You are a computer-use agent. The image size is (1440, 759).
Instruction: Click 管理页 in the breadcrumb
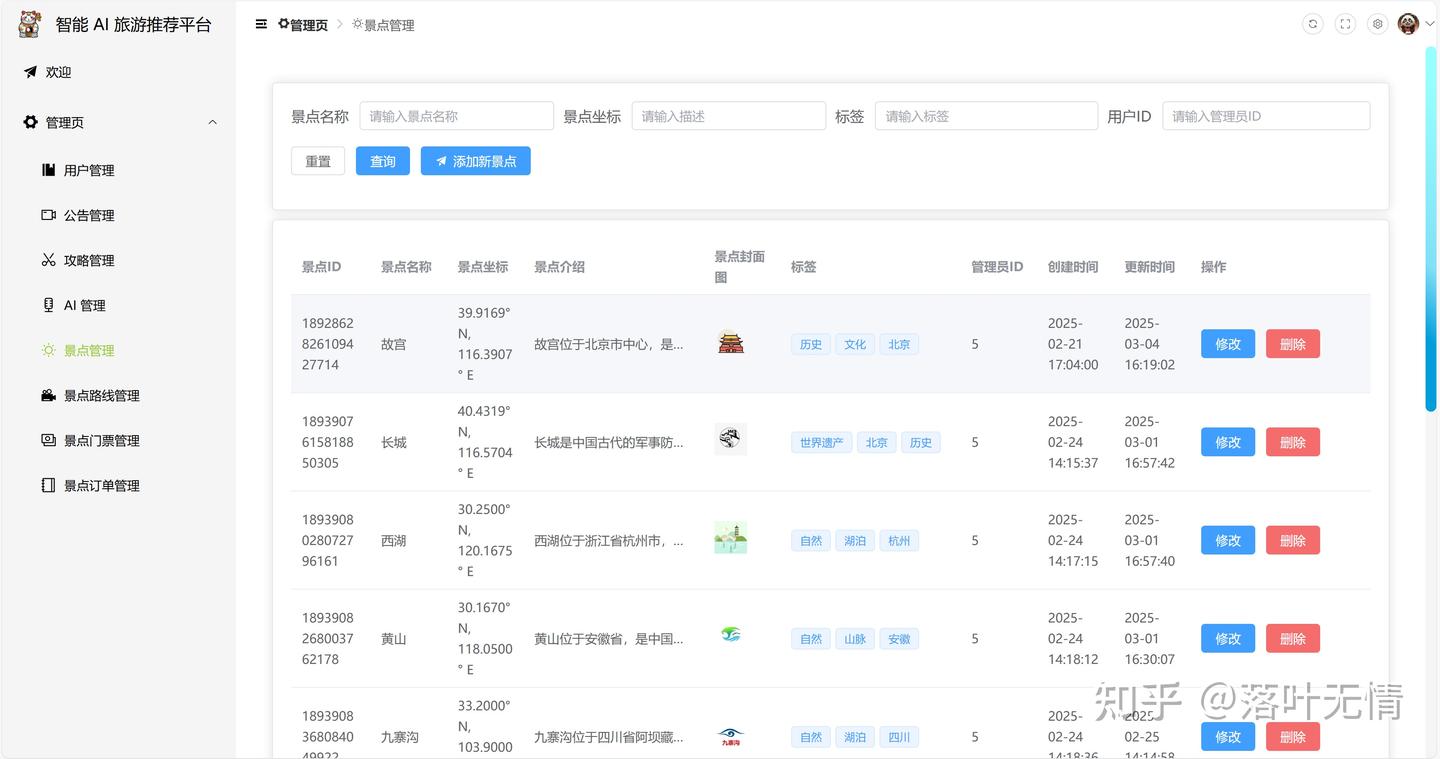click(x=301, y=24)
